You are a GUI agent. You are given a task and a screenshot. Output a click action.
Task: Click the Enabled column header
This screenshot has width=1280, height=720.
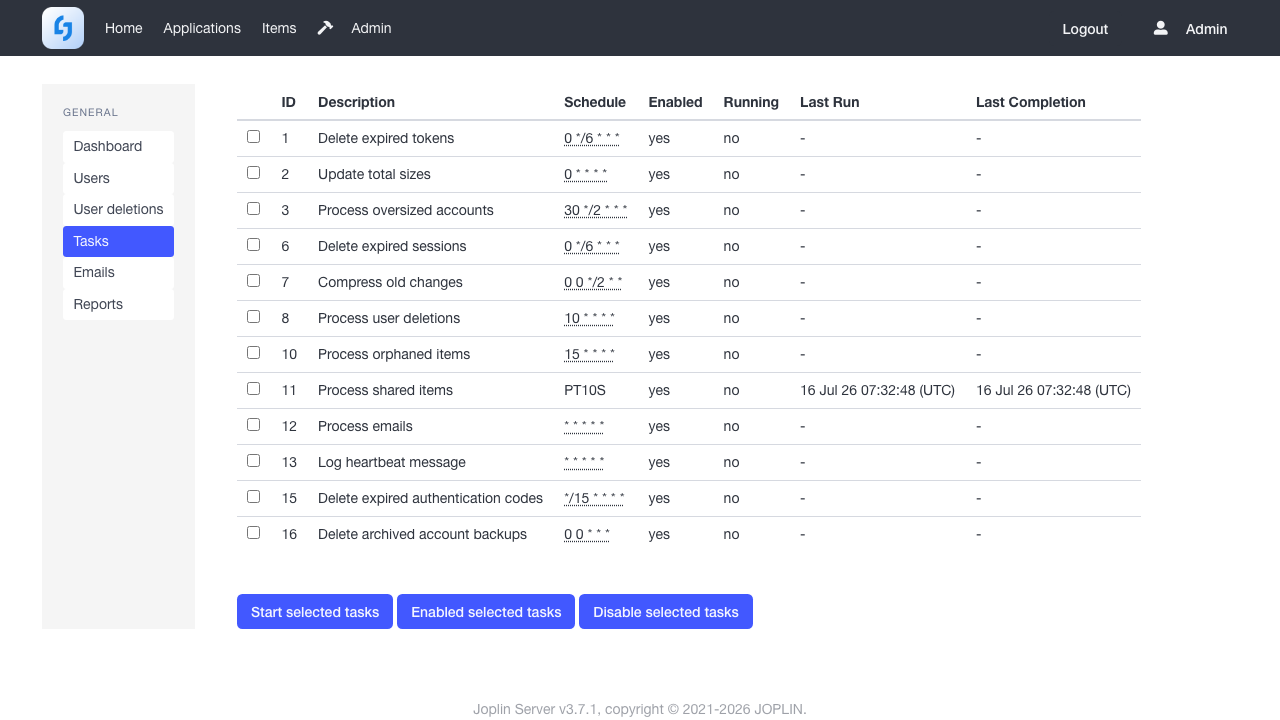pyautogui.click(x=675, y=102)
